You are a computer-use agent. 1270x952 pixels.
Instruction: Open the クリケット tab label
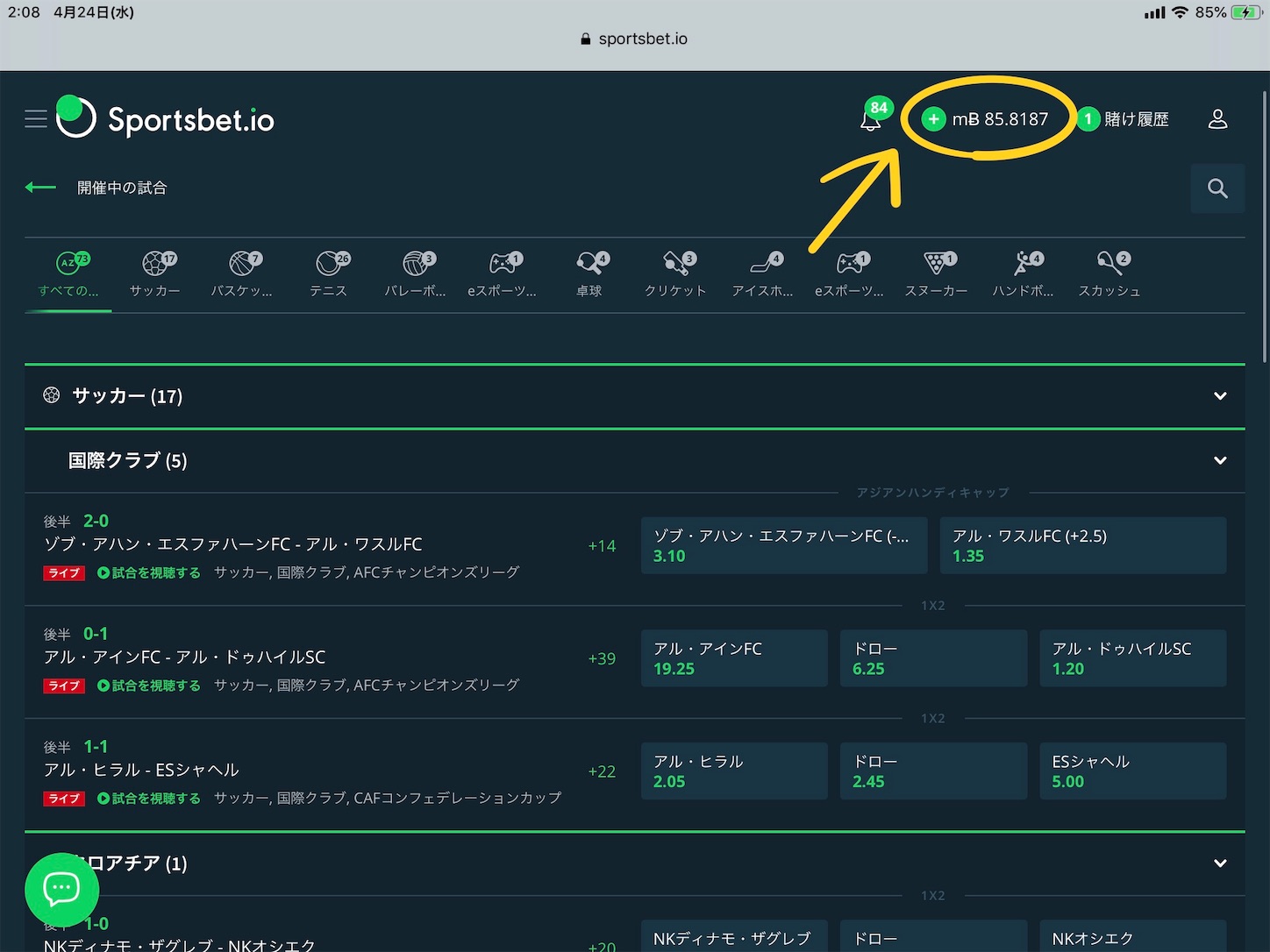(x=676, y=291)
